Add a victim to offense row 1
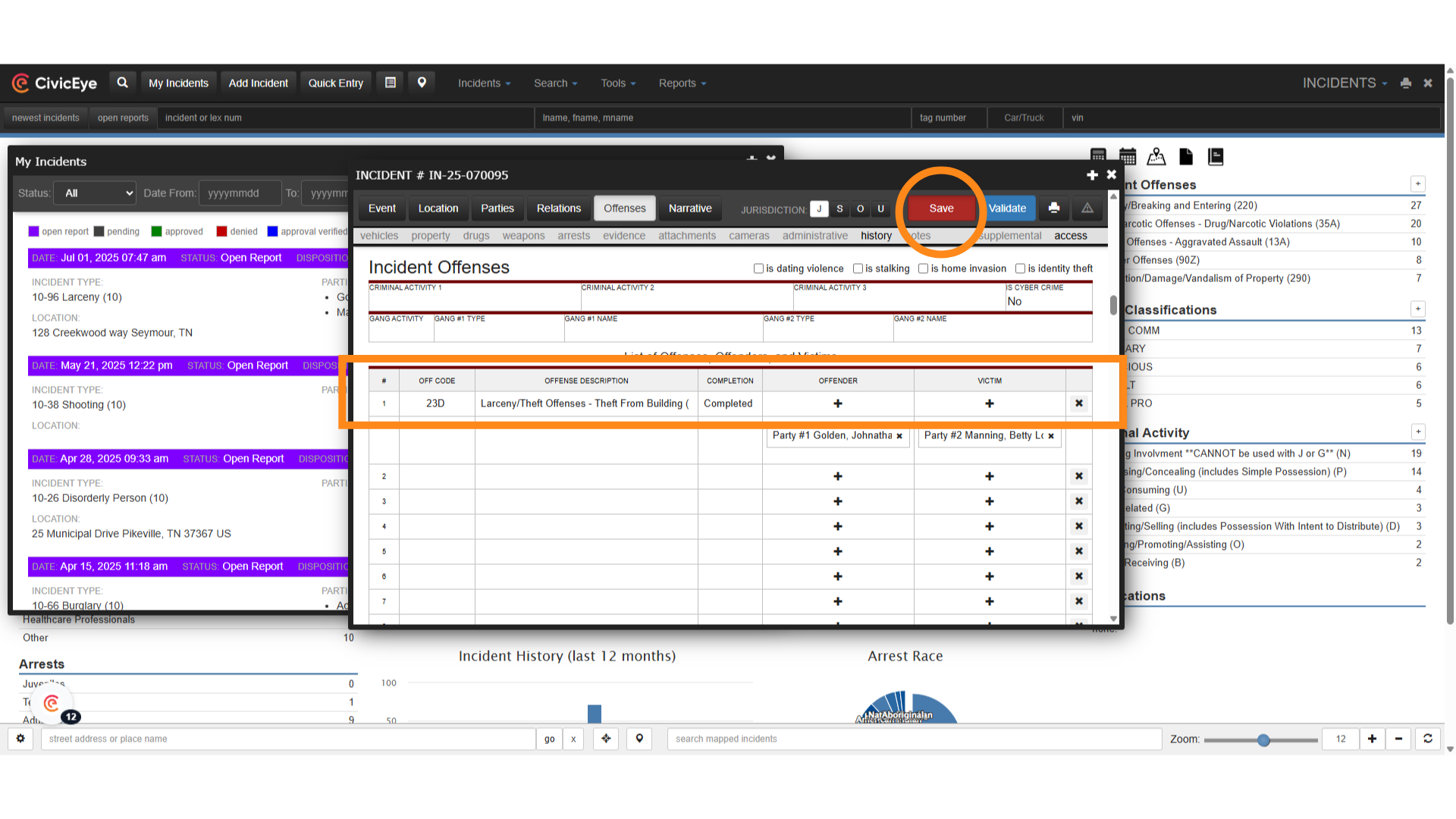 990,403
